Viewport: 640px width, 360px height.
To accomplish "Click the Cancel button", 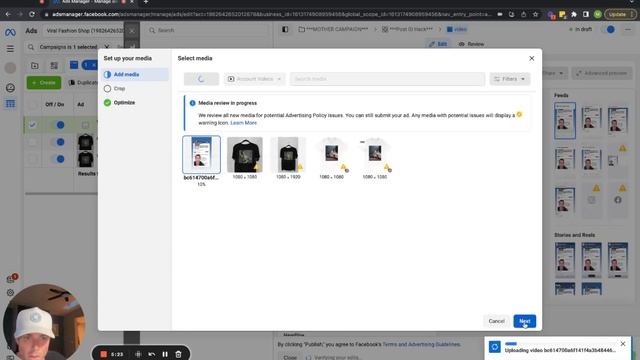I will [496, 321].
